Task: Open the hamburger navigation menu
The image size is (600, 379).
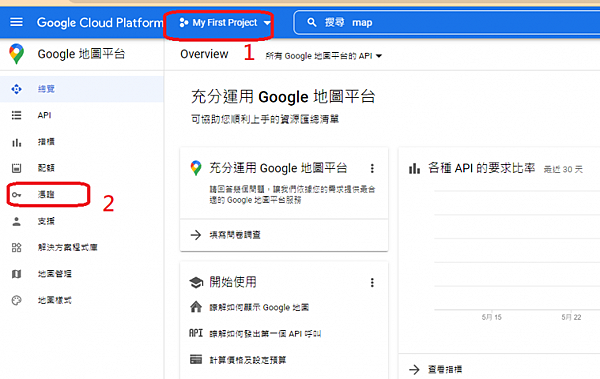Action: (16, 22)
